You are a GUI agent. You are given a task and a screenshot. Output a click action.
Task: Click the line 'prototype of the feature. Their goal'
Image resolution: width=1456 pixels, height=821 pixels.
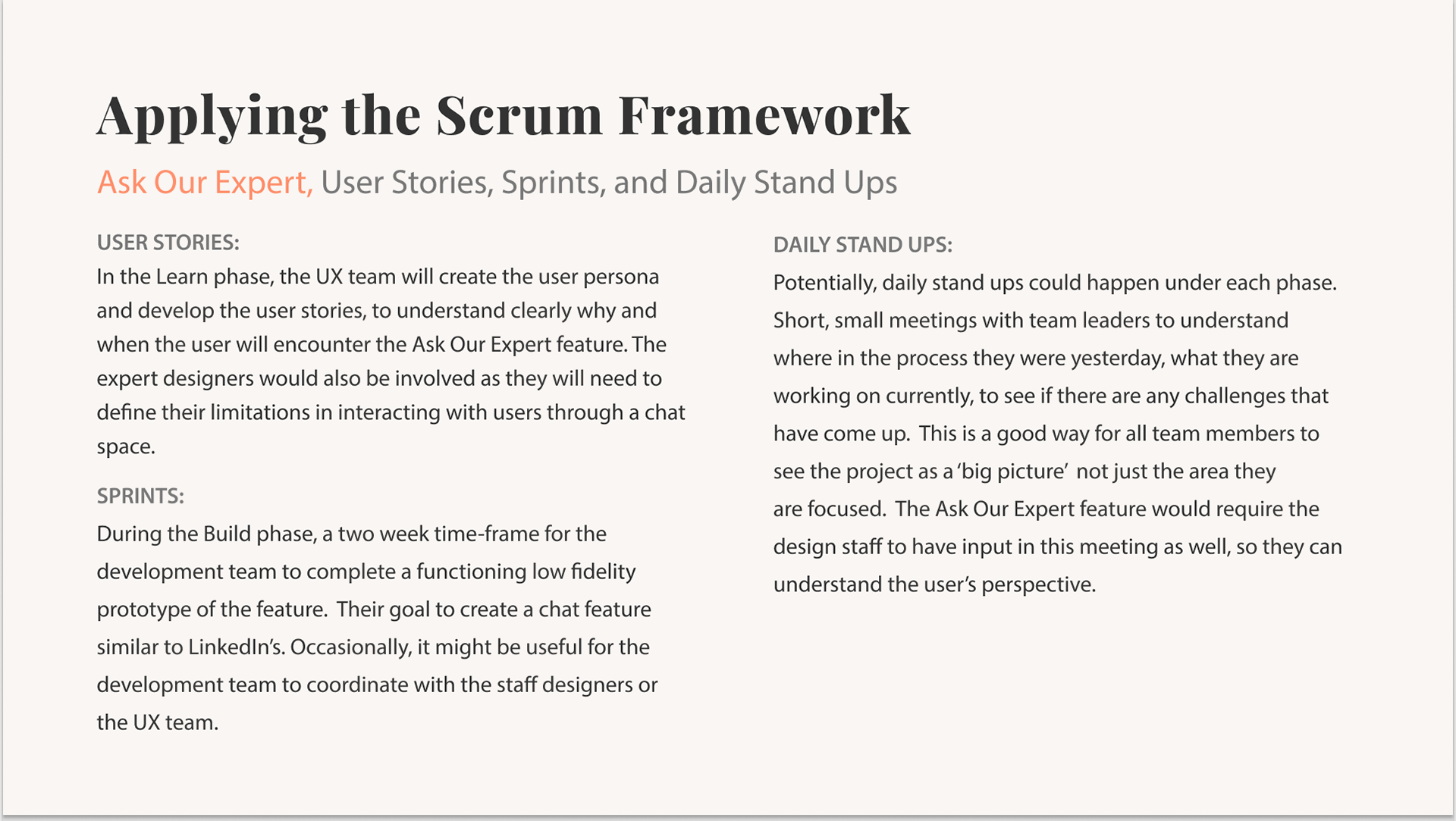(x=374, y=609)
